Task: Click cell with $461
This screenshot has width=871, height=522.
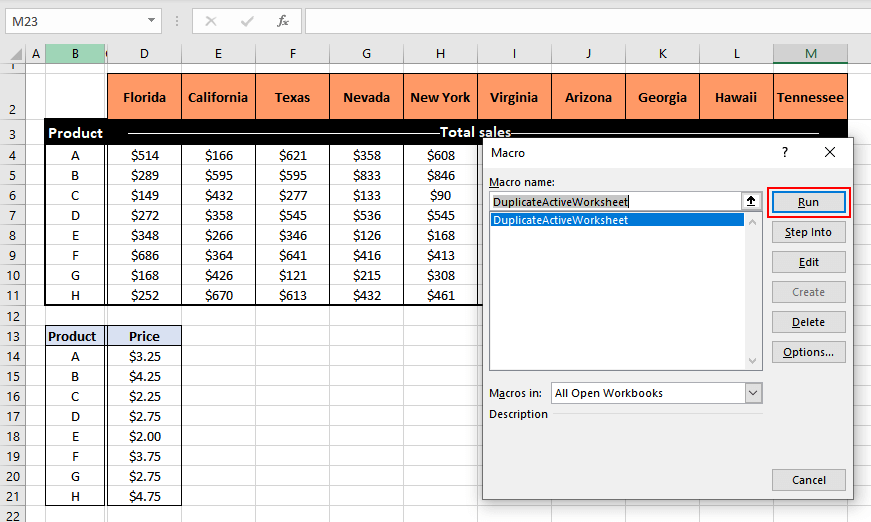Action: (440, 295)
